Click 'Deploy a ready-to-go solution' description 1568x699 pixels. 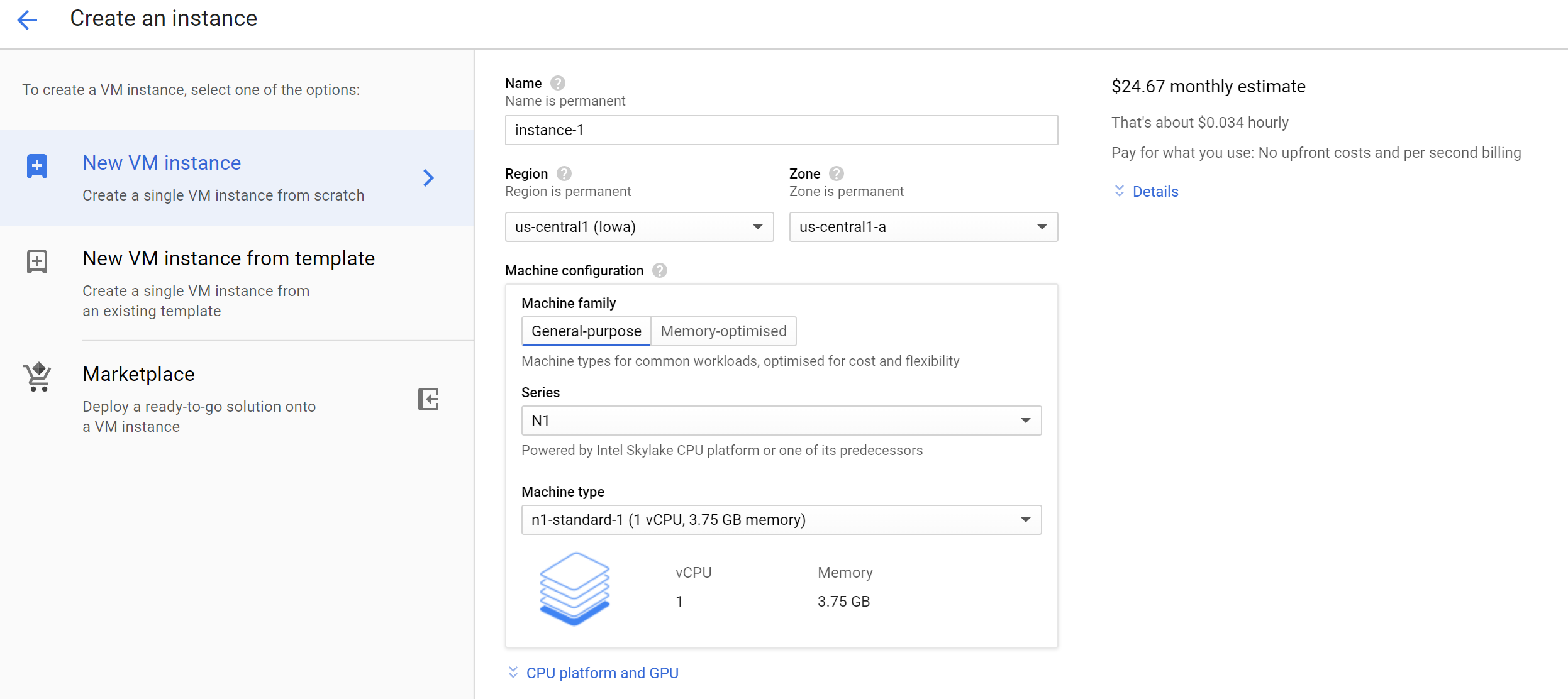199,417
